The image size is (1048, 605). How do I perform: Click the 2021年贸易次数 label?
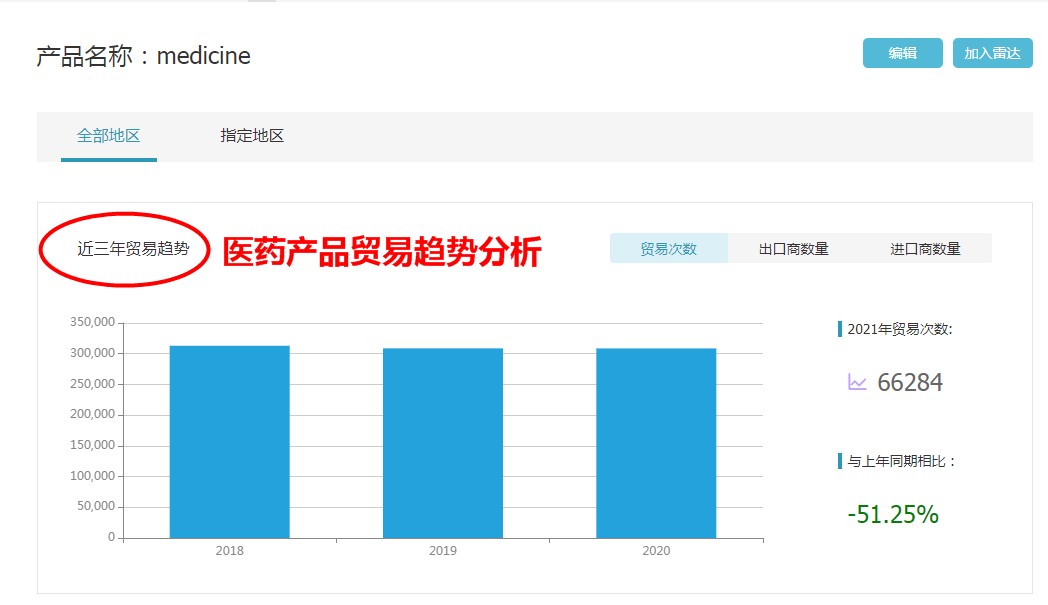(x=900, y=329)
